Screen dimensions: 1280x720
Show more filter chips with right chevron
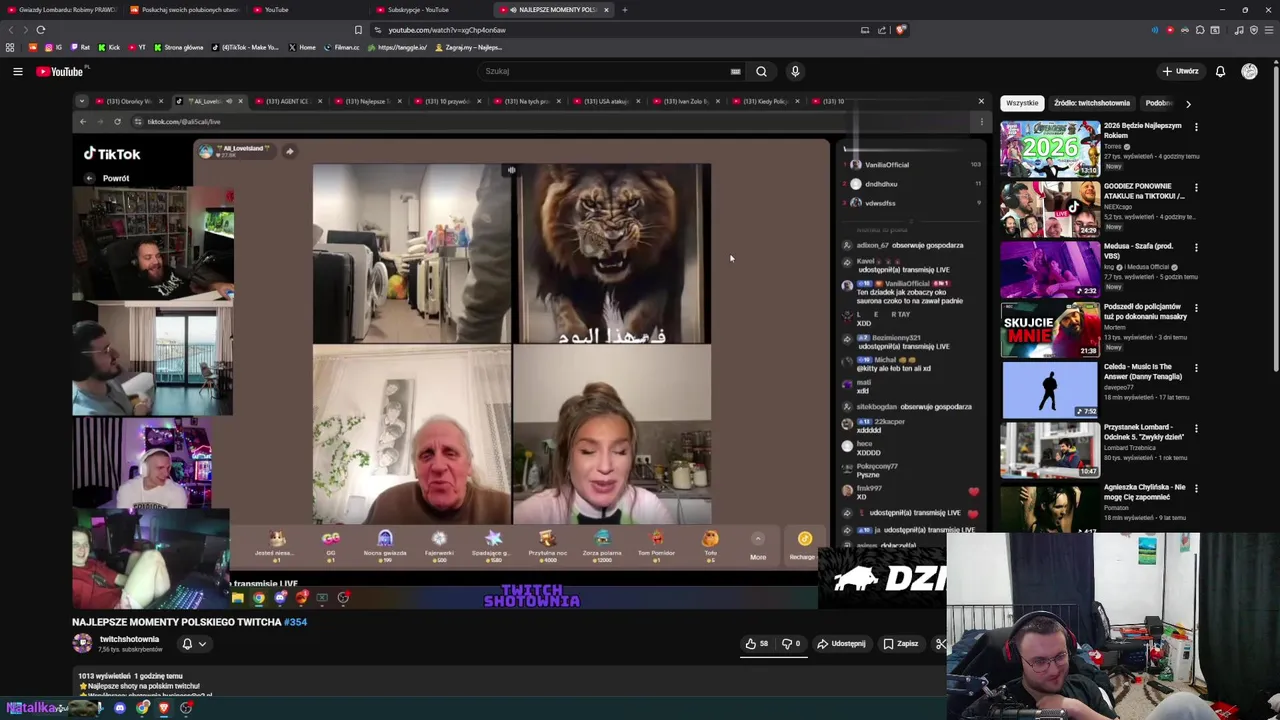[x=1188, y=103]
